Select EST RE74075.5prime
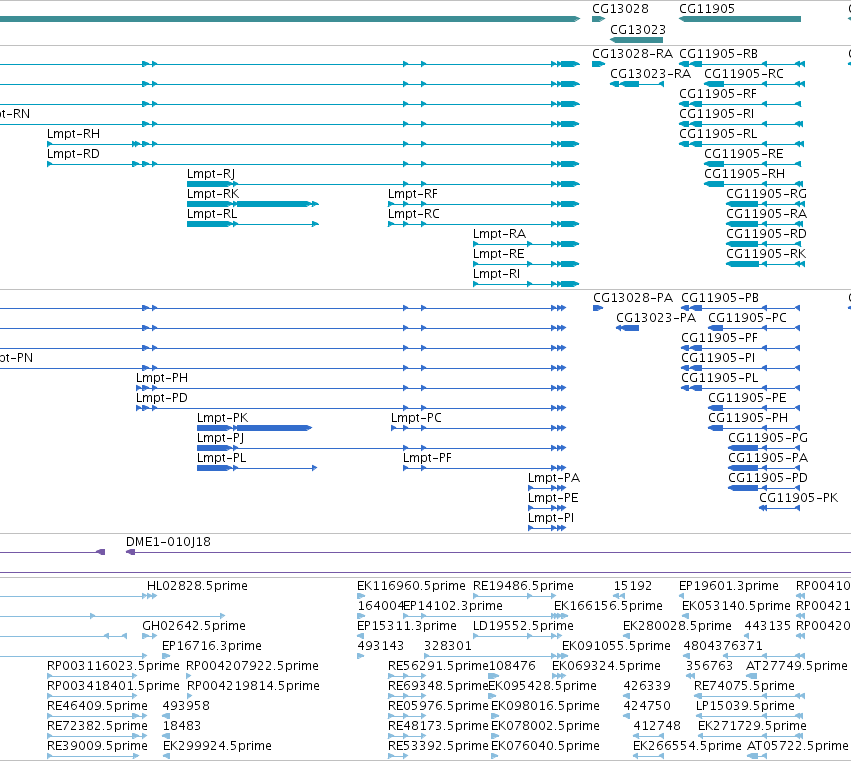The width and height of the screenshot is (851, 761). pos(744,687)
